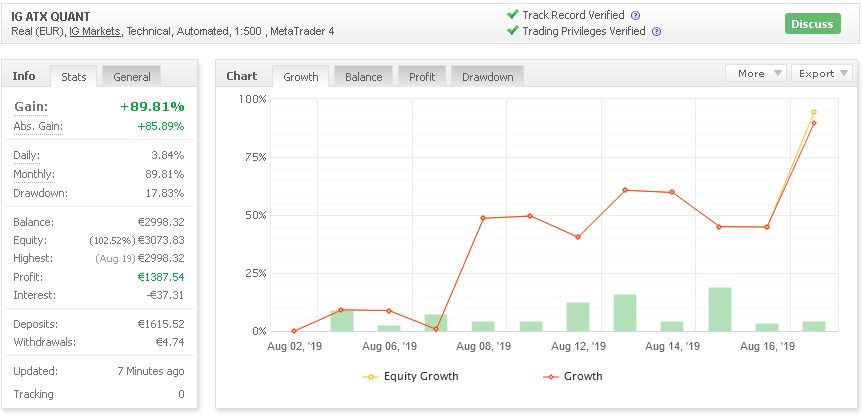
Task: Toggle the Growth series legend marker
Action: (x=550, y=377)
